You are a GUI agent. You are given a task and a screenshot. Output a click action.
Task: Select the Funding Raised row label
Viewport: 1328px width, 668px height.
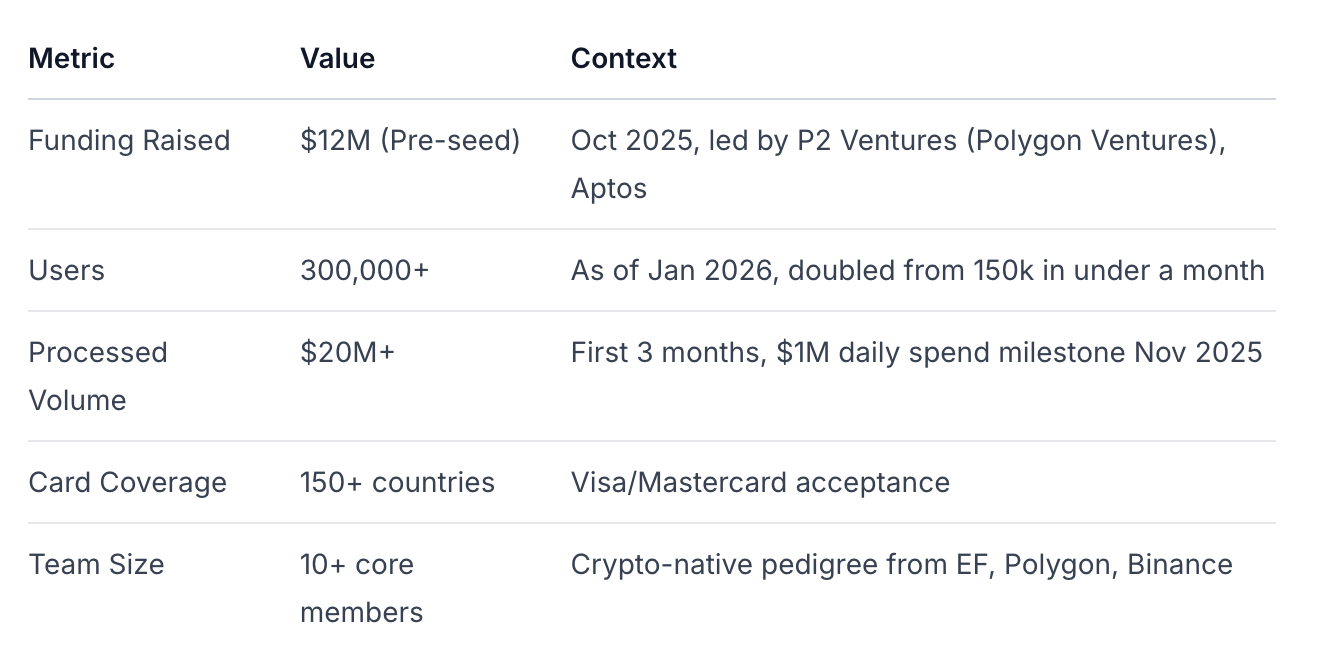coord(129,141)
